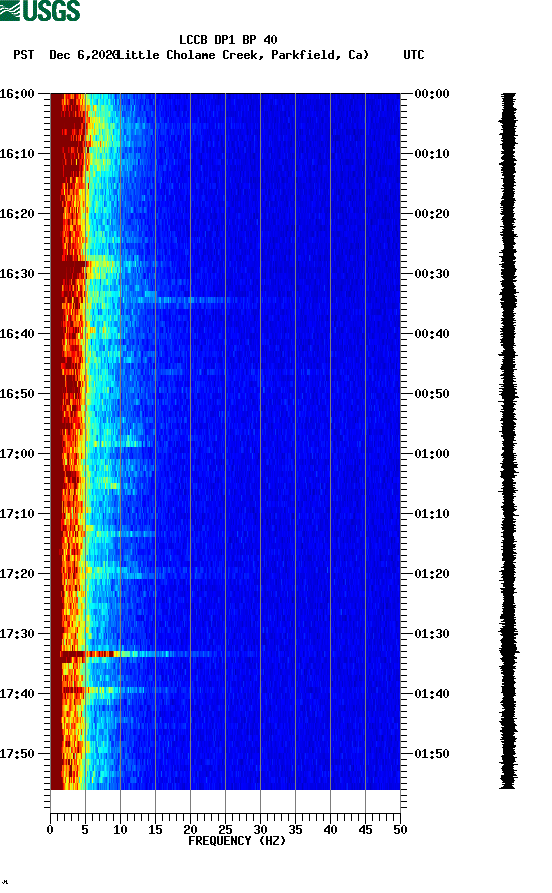Click the 00:50 UTC time label
Image resolution: width=552 pixels, height=893 pixels.
pos(432,394)
